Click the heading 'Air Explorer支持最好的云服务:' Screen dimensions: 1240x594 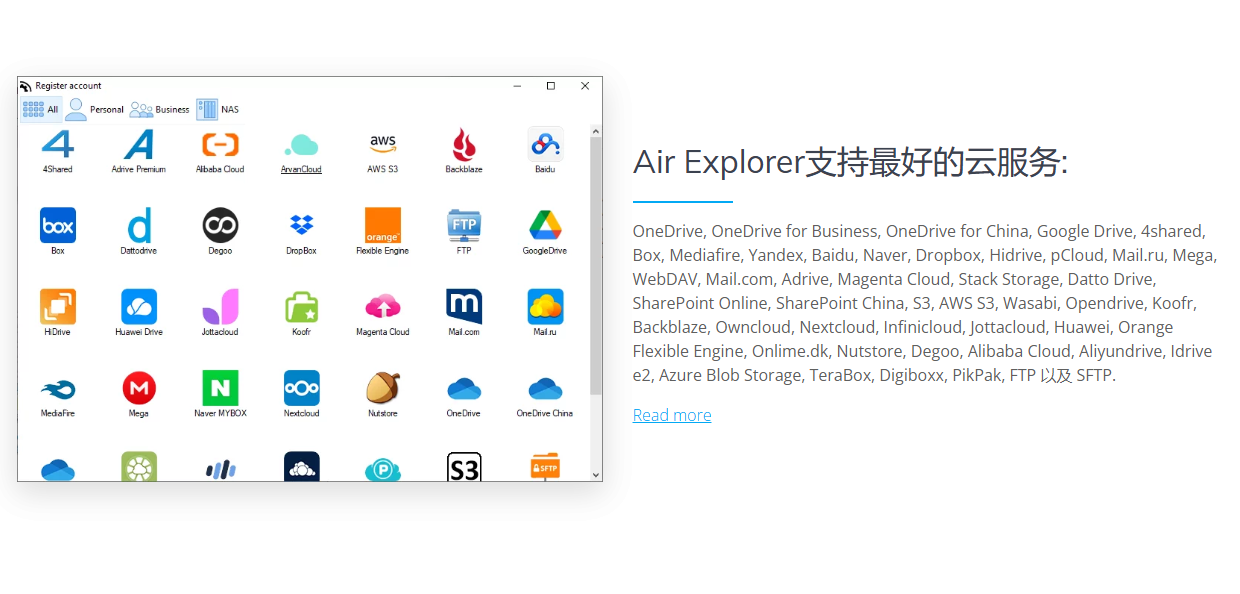[851, 162]
